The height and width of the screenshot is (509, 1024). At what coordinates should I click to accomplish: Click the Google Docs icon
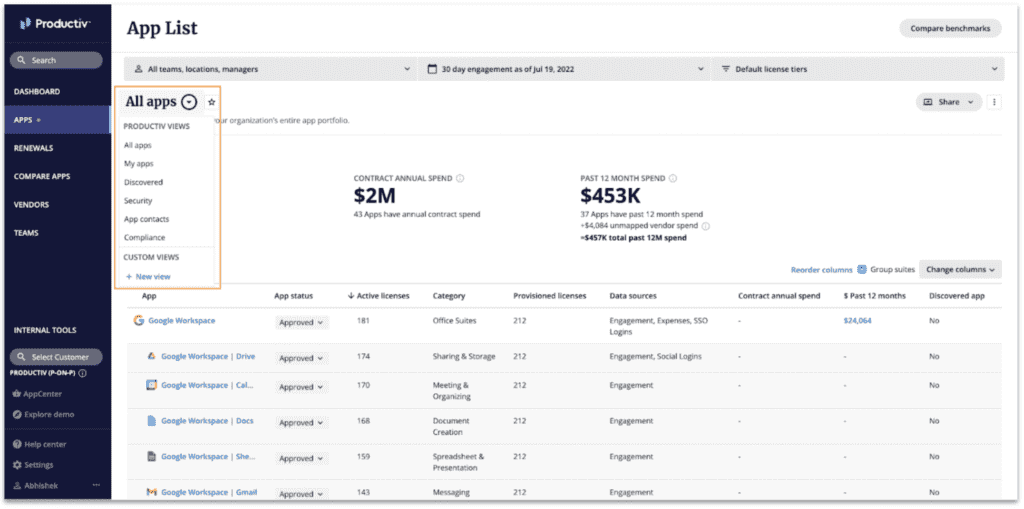(x=151, y=421)
